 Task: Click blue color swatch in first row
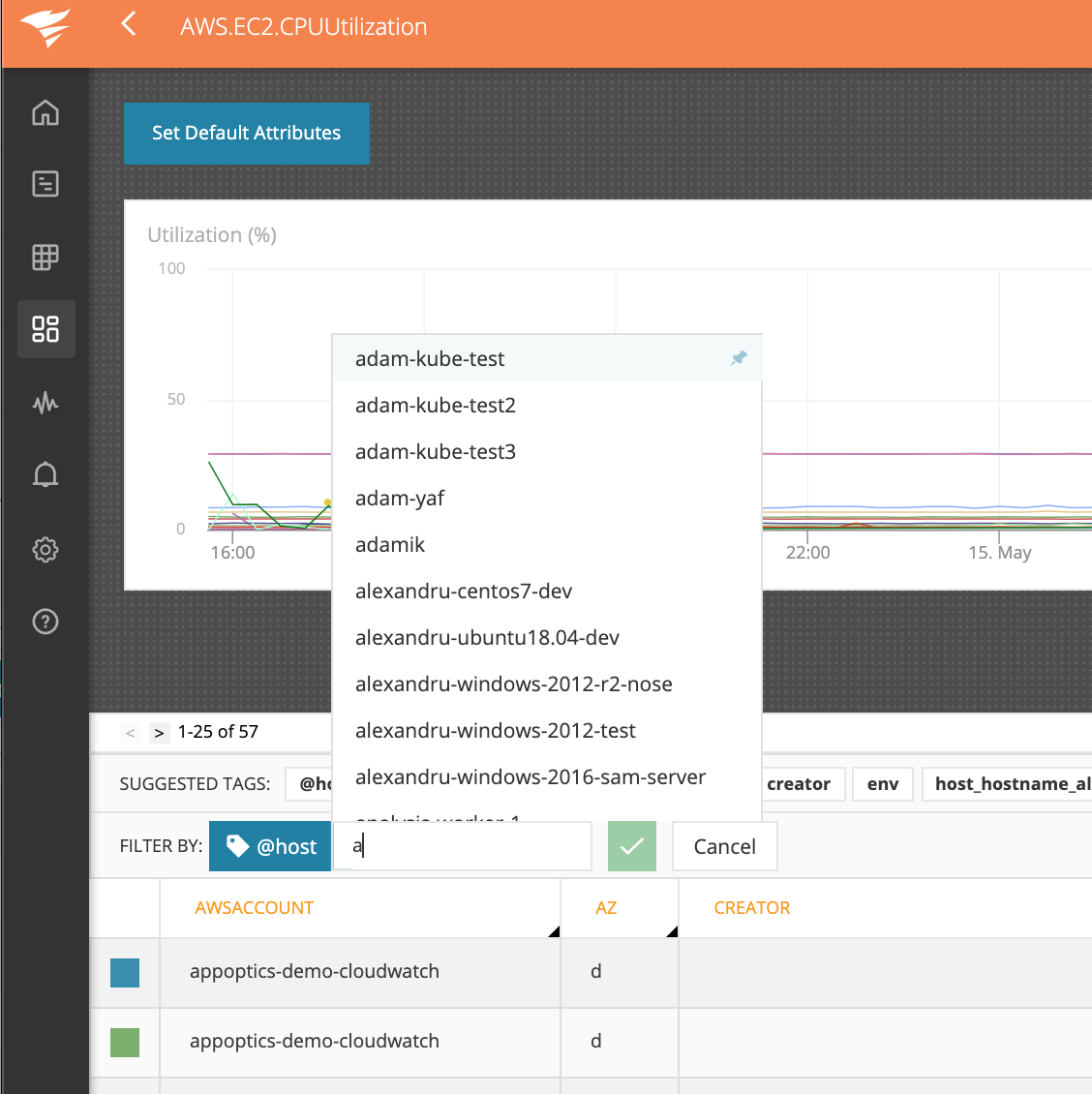[x=125, y=972]
